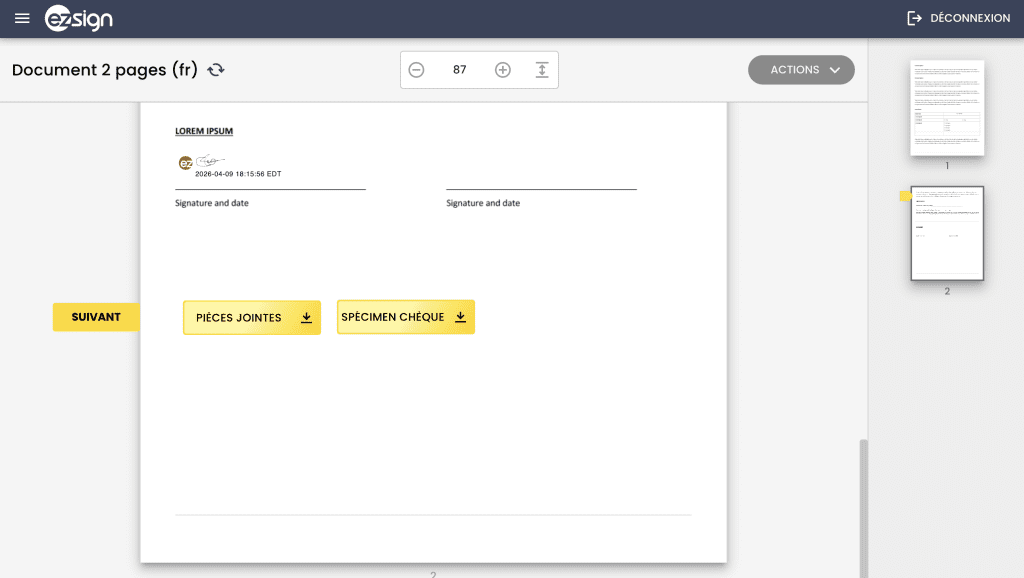Image resolution: width=1024 pixels, height=578 pixels.
Task: Select page 1 thumbnail
Action: pyautogui.click(x=947, y=107)
